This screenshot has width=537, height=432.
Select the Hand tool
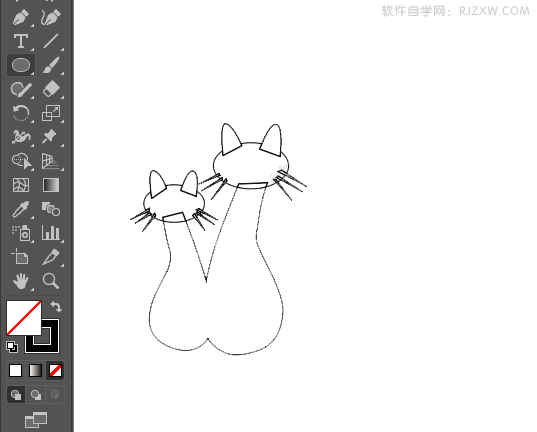pos(21,281)
